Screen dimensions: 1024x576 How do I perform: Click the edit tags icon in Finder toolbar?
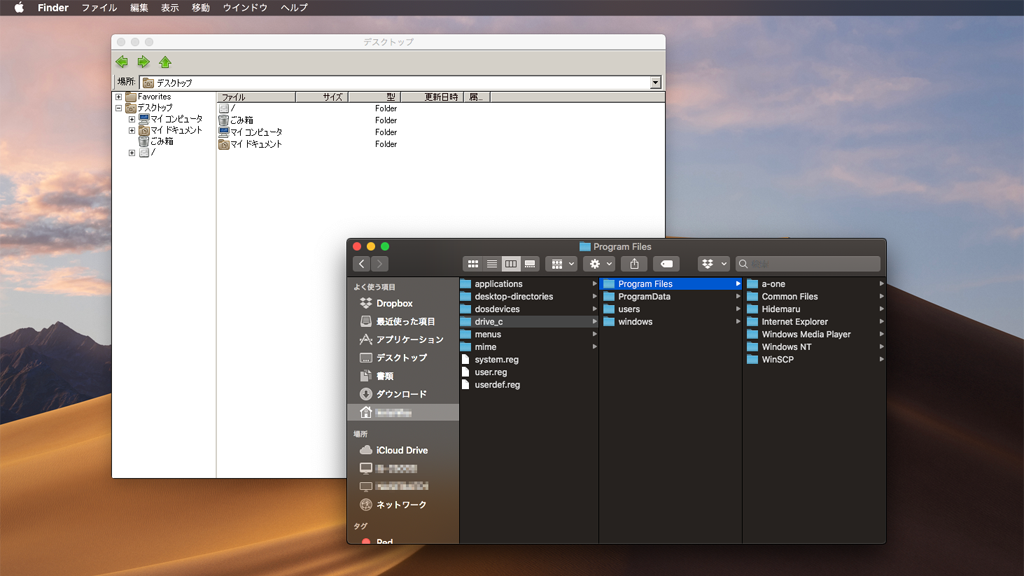click(667, 264)
